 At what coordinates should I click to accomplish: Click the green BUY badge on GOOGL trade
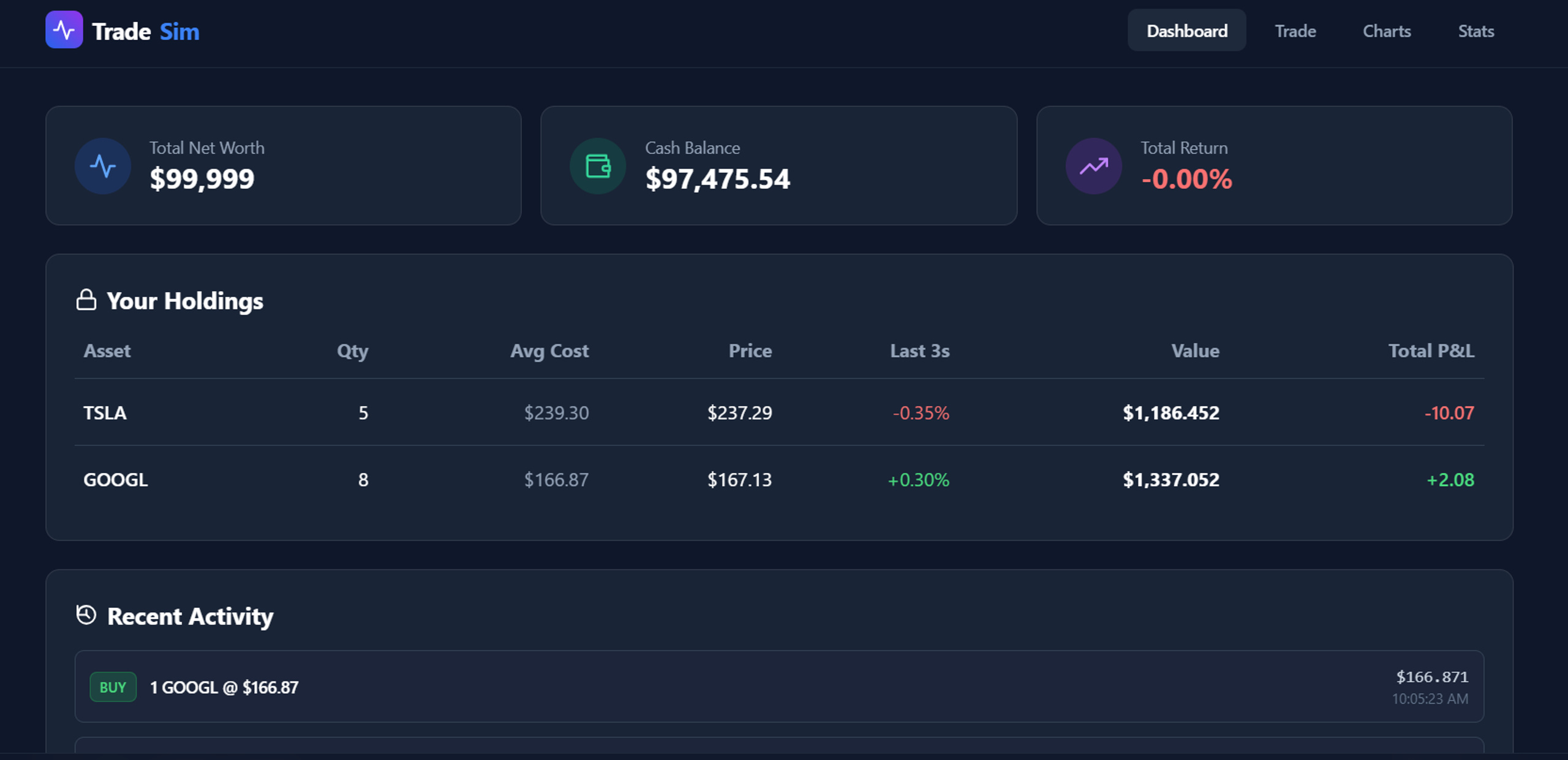(x=113, y=687)
